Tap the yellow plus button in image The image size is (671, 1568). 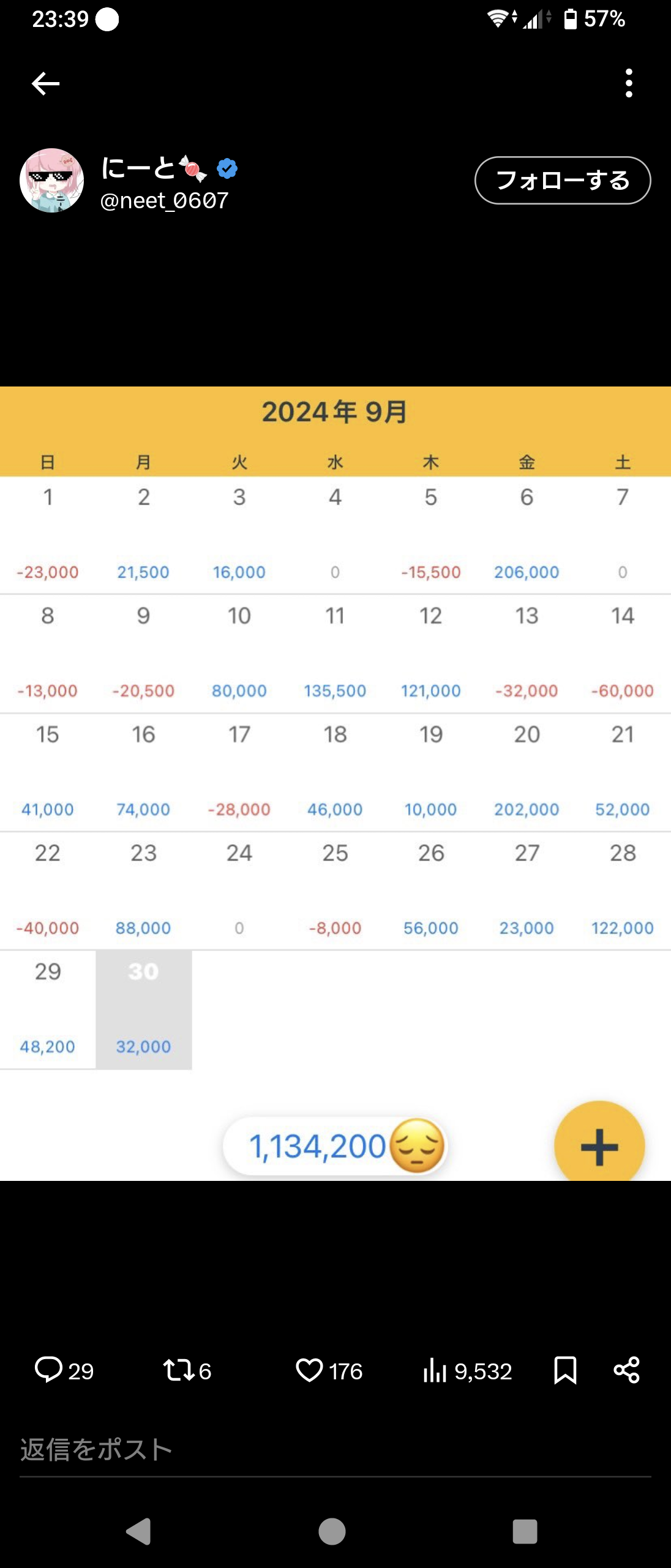pos(599,1146)
